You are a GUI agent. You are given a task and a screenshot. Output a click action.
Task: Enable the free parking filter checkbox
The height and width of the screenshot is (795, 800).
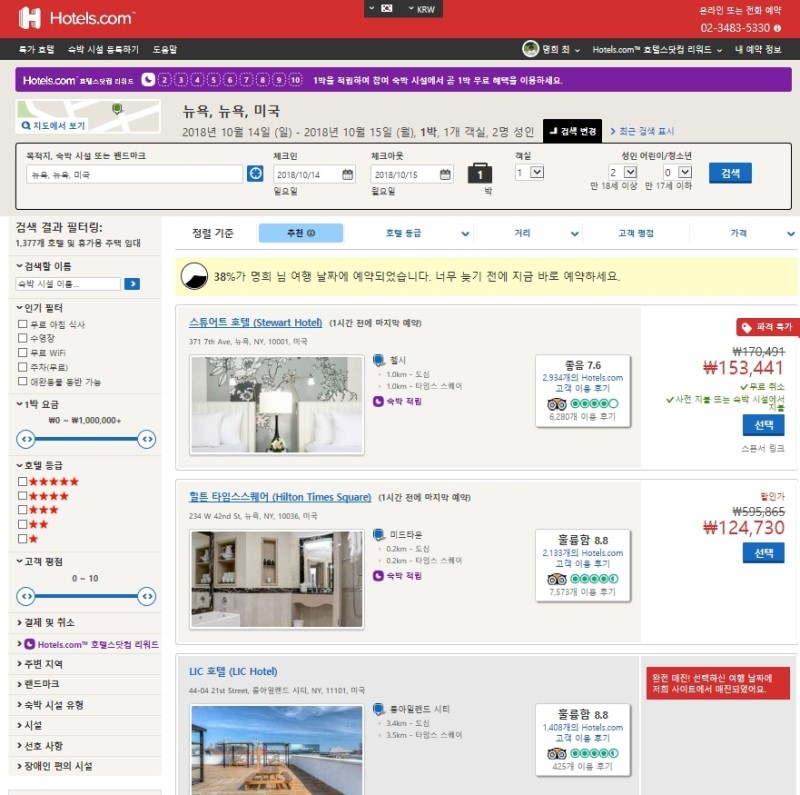pos(22,367)
